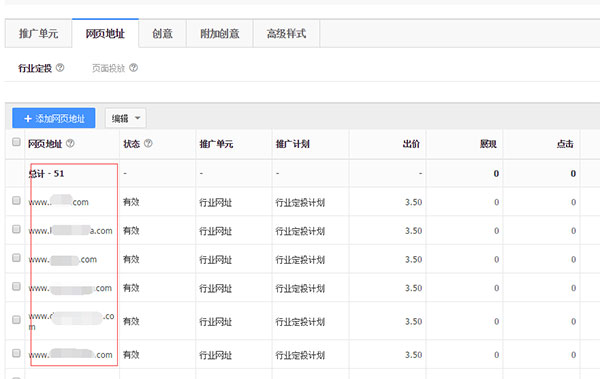
Task: Switch to the 推广单元 tab
Action: point(38,34)
